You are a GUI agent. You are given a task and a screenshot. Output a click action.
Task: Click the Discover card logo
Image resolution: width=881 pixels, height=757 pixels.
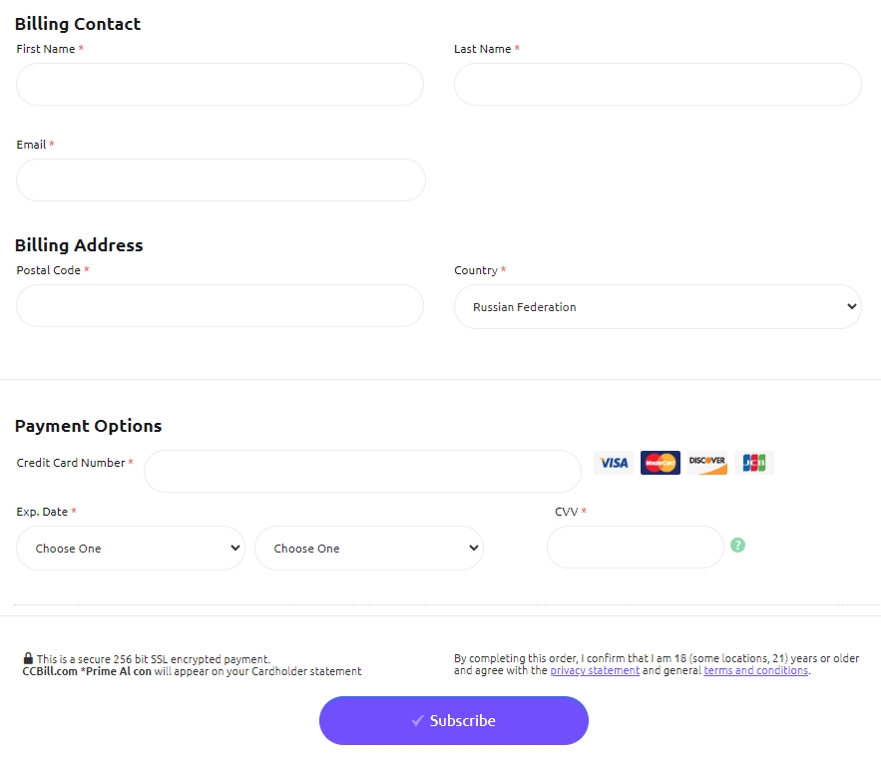coord(707,463)
